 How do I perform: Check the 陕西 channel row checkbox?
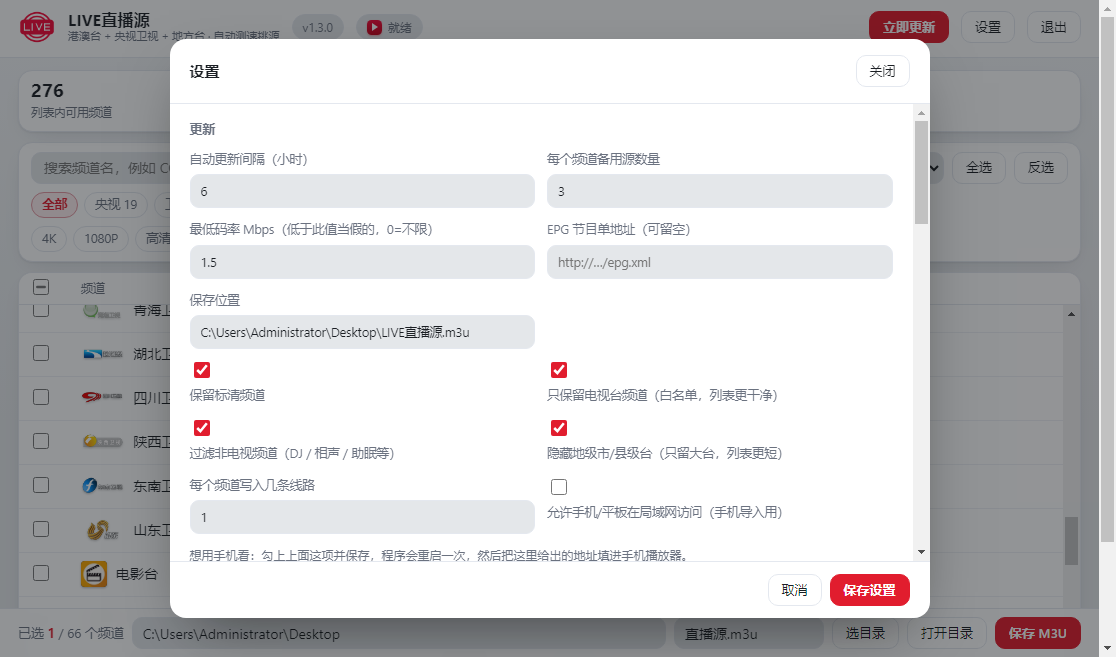click(x=41, y=441)
